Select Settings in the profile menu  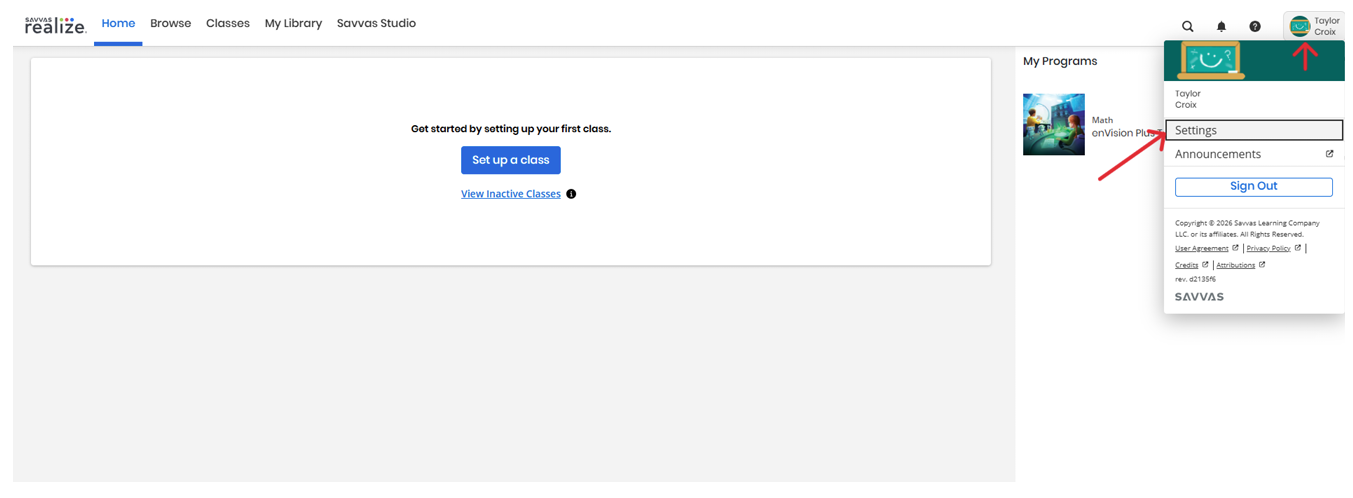point(1254,130)
